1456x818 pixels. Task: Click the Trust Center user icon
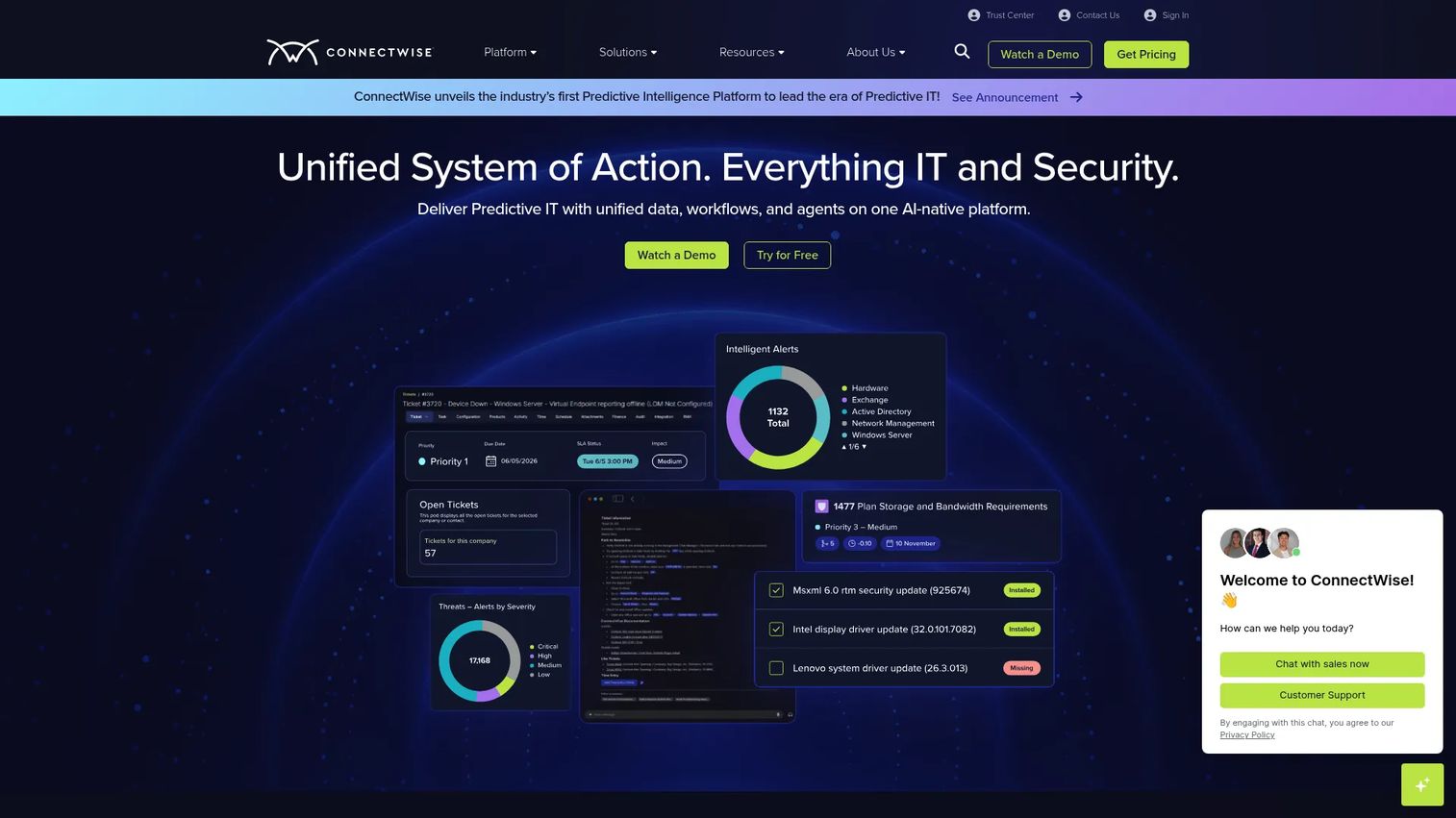click(x=974, y=15)
